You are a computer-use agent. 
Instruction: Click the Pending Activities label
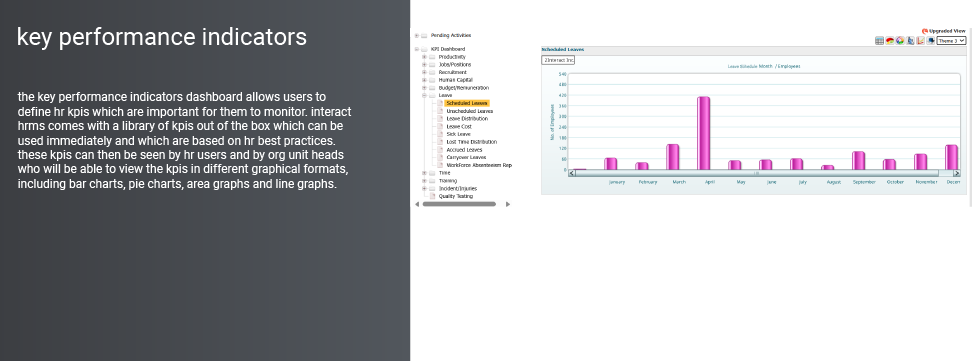pos(451,36)
